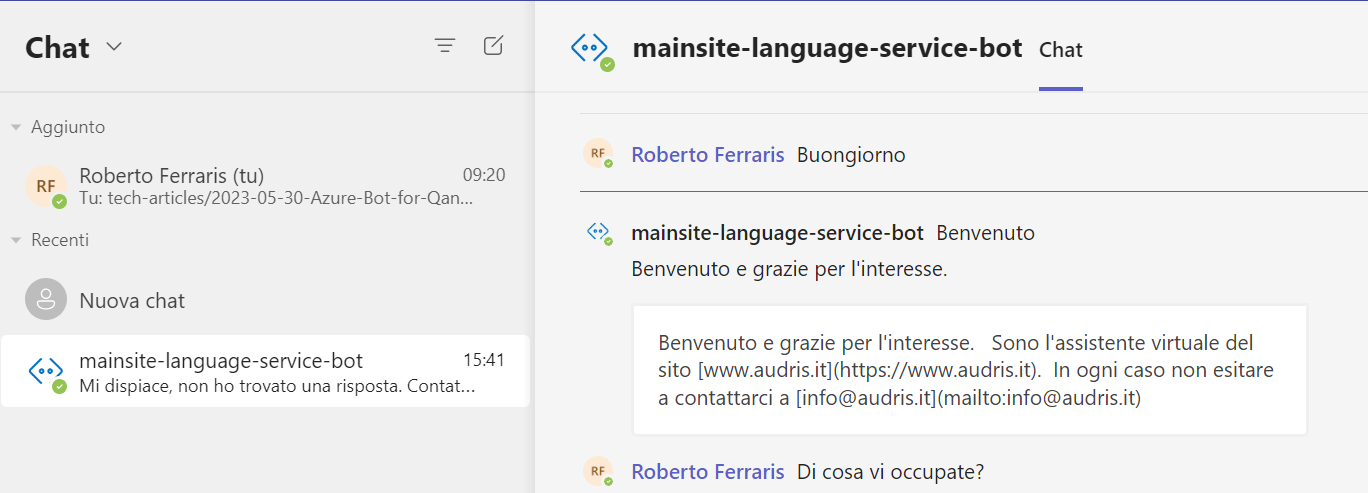This screenshot has height=493, width=1368.
Task: Click bot avatar in the chat list
Action: pos(46,372)
